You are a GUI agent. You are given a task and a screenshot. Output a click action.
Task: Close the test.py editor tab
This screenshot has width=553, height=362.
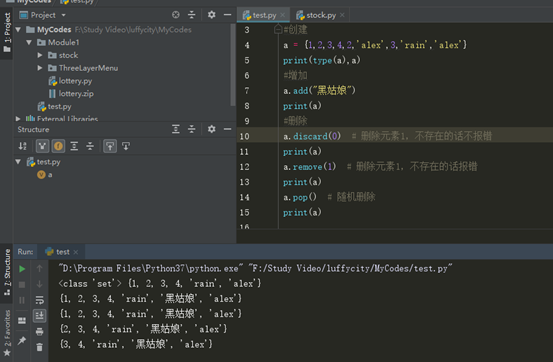coord(282,15)
